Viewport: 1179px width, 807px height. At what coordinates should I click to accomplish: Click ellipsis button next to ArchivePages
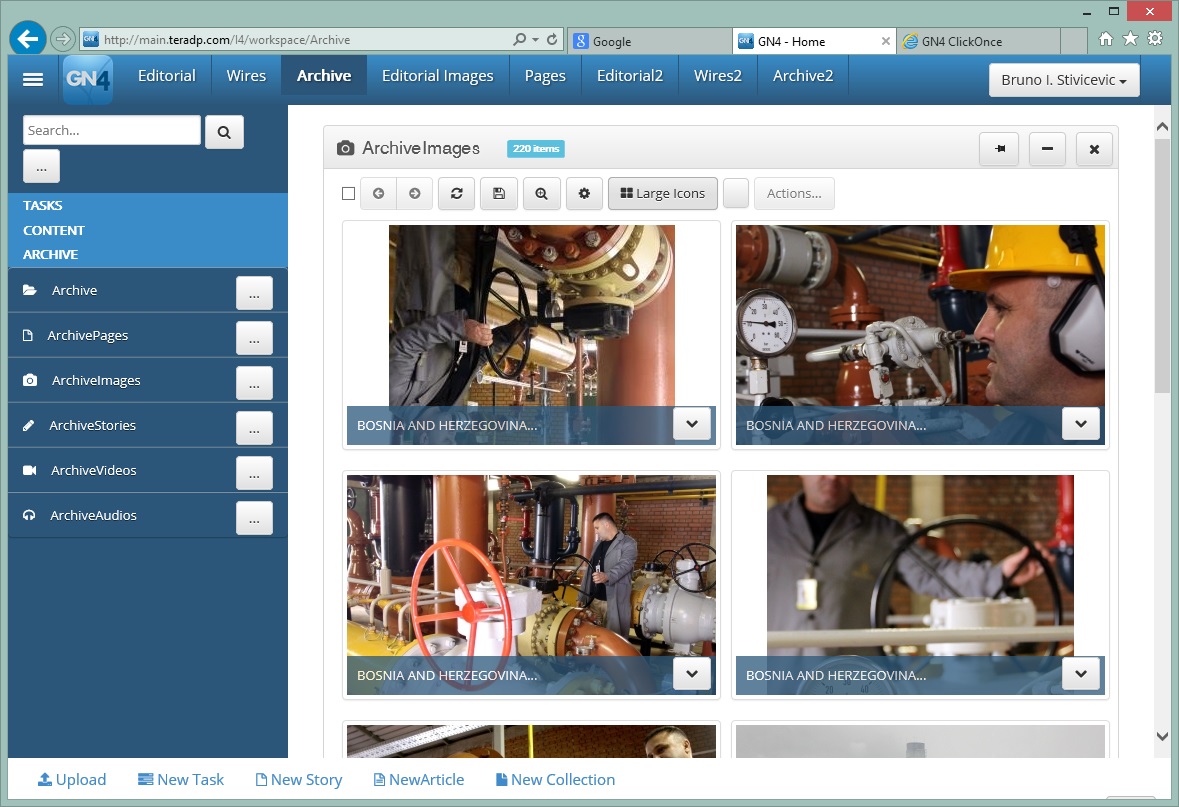(254, 338)
